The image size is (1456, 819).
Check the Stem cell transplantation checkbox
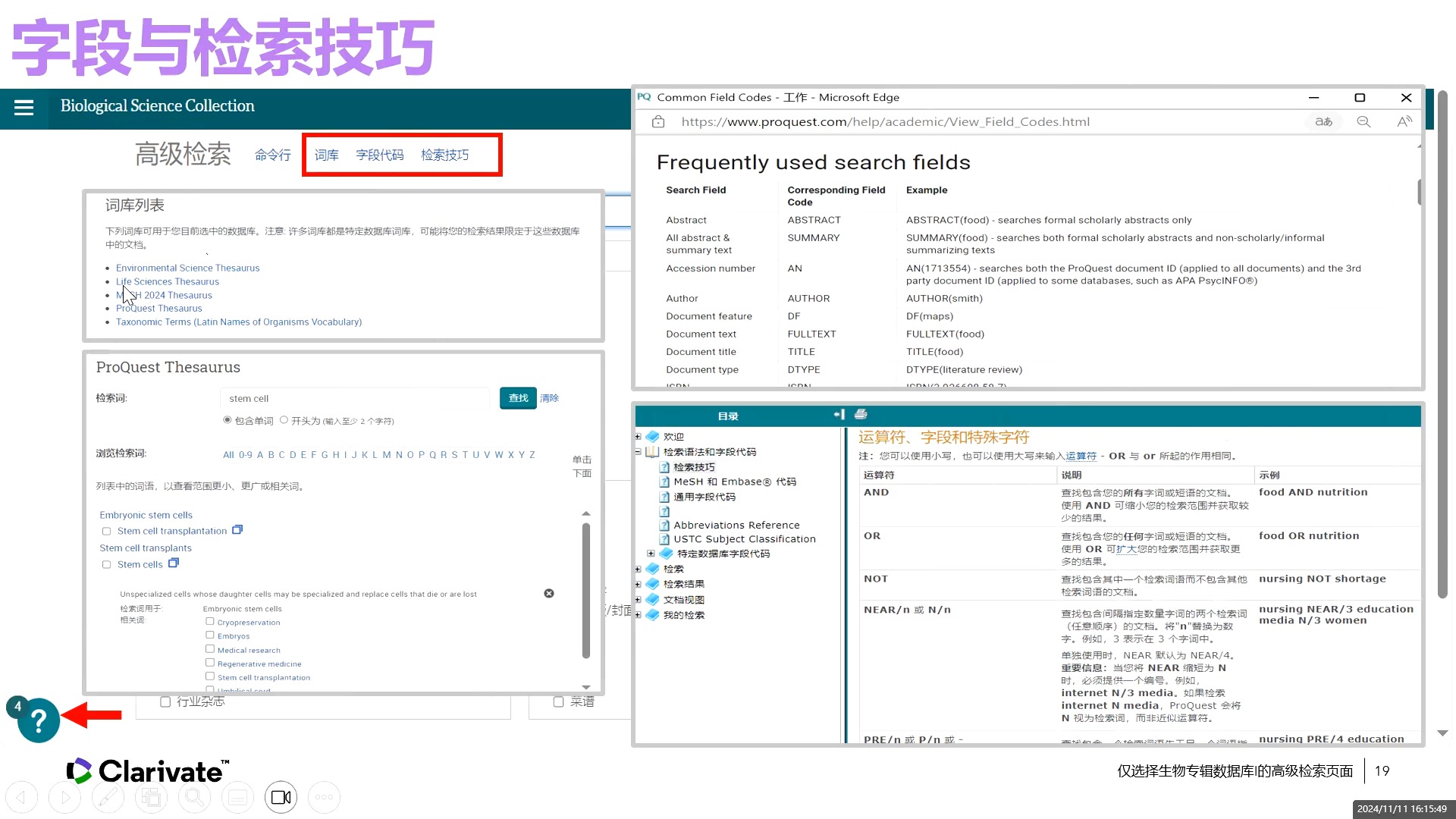(x=106, y=532)
